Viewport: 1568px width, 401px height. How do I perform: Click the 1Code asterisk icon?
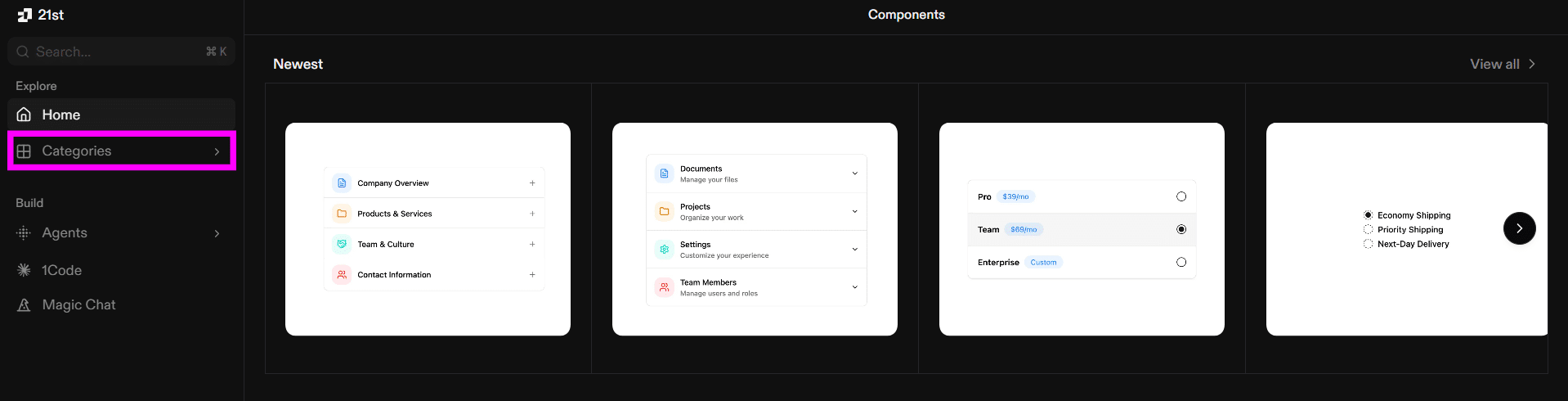click(x=24, y=270)
